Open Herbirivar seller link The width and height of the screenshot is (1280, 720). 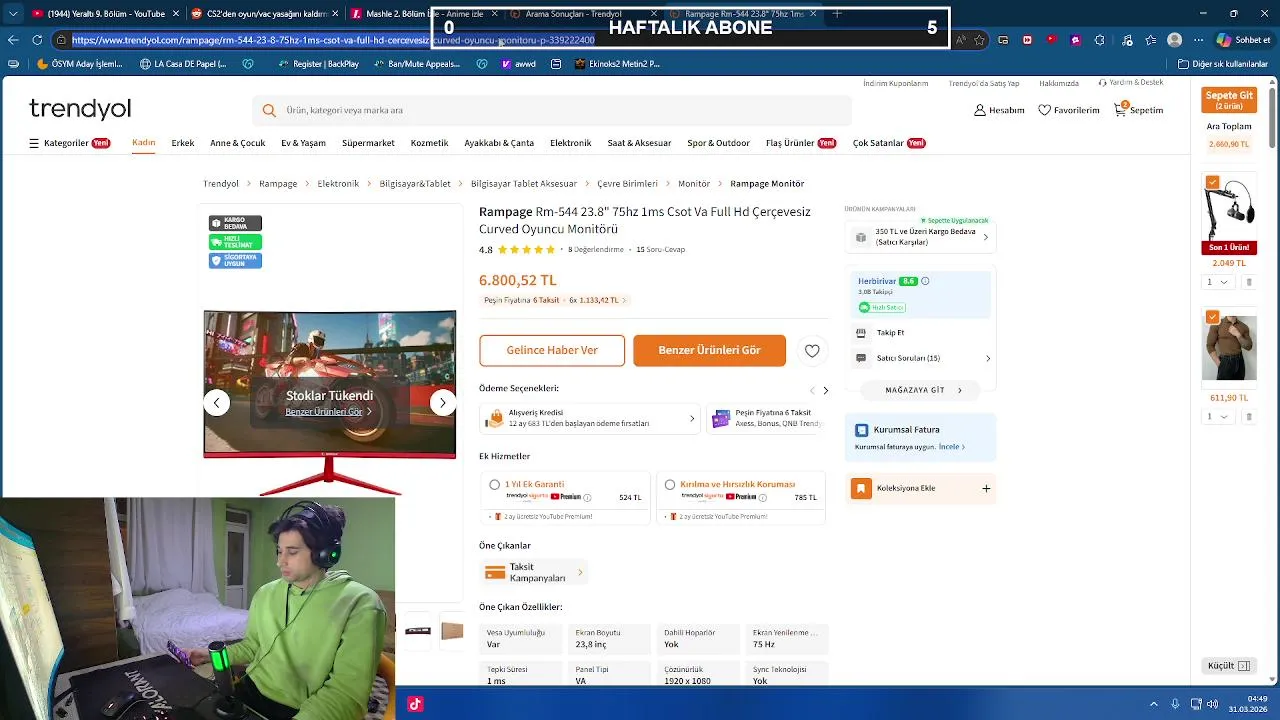click(x=877, y=281)
